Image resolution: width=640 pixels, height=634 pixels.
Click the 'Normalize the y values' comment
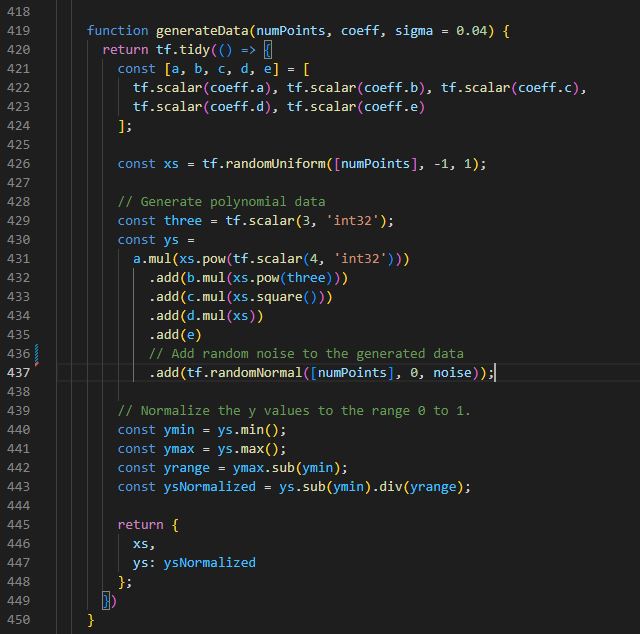[x=294, y=410]
